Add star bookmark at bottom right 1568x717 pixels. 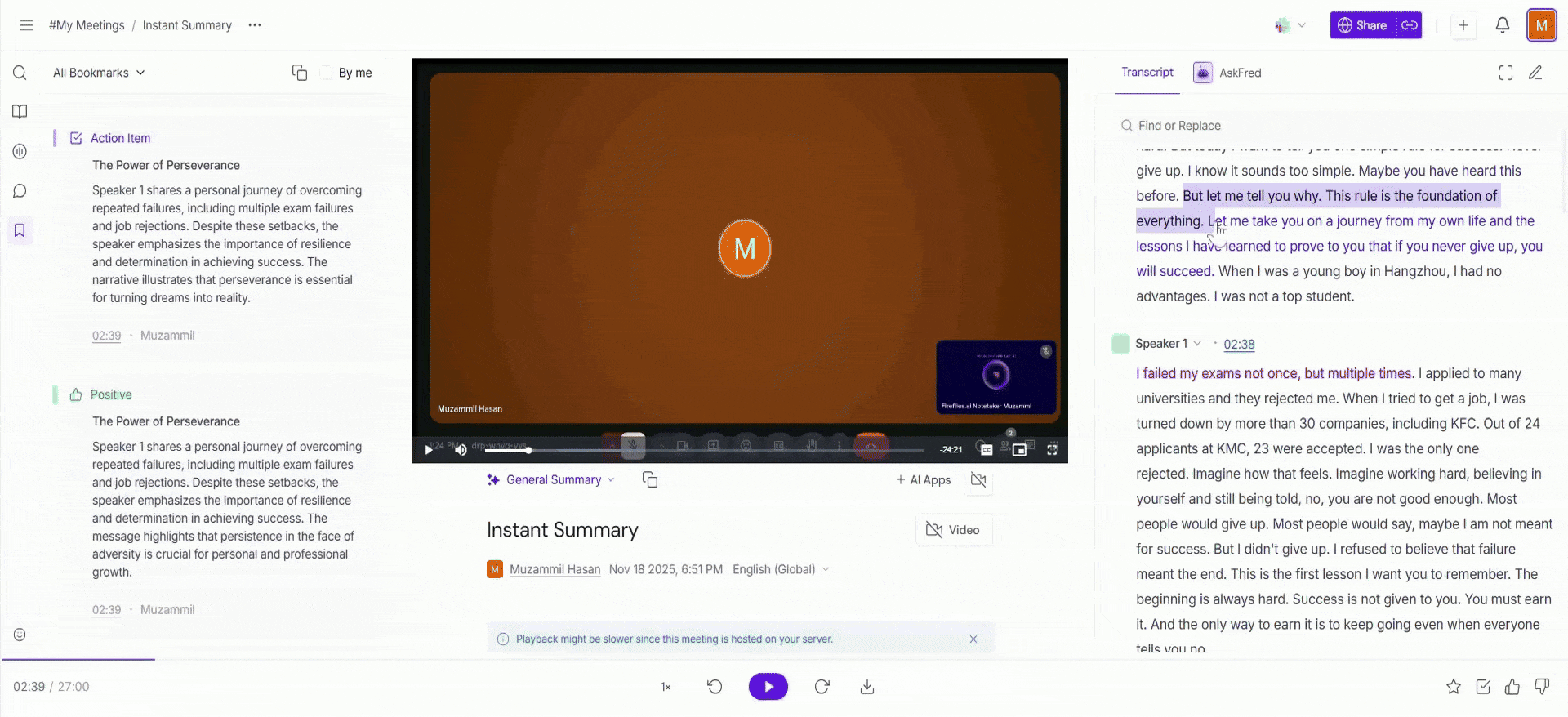pos(1454,687)
